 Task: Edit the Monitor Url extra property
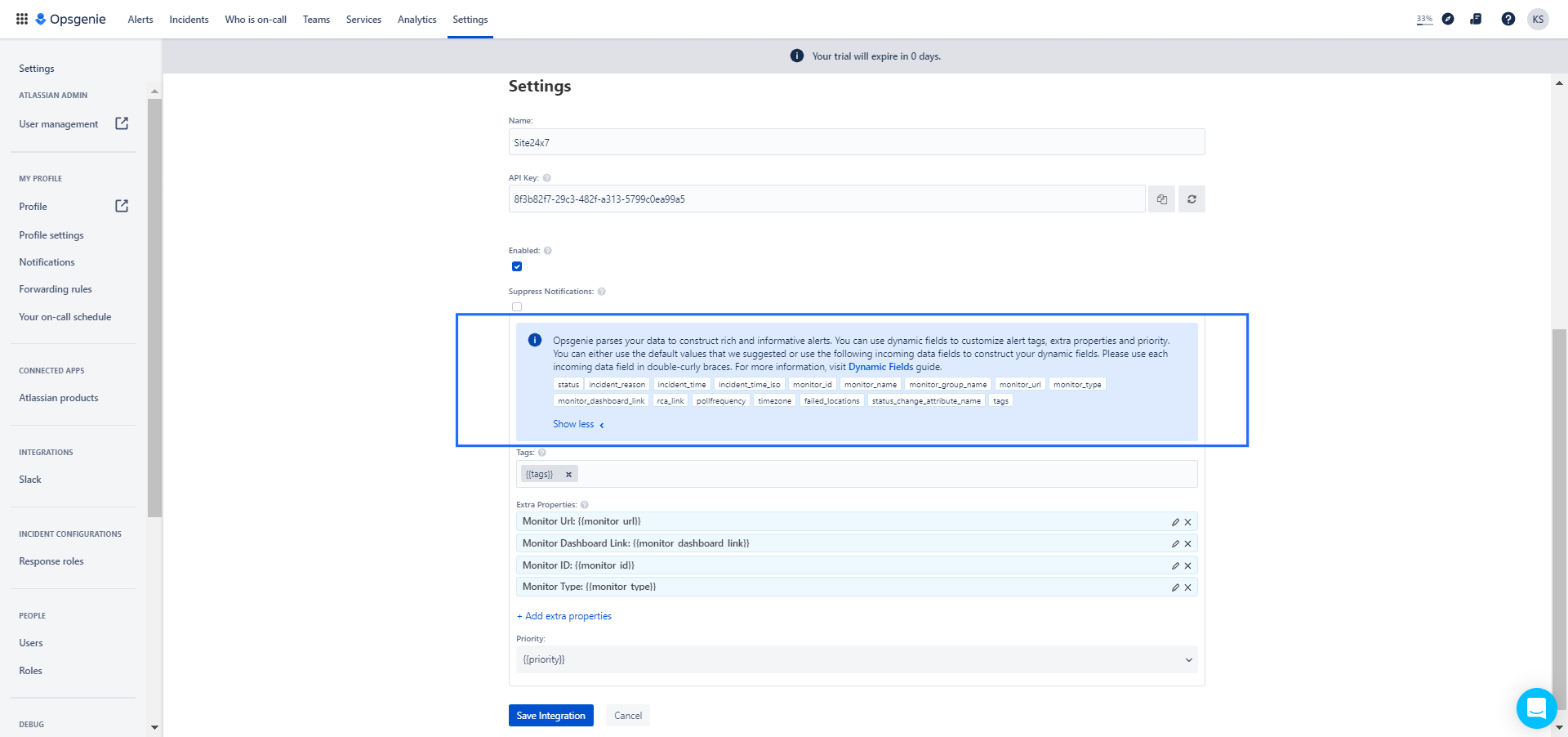(1175, 521)
